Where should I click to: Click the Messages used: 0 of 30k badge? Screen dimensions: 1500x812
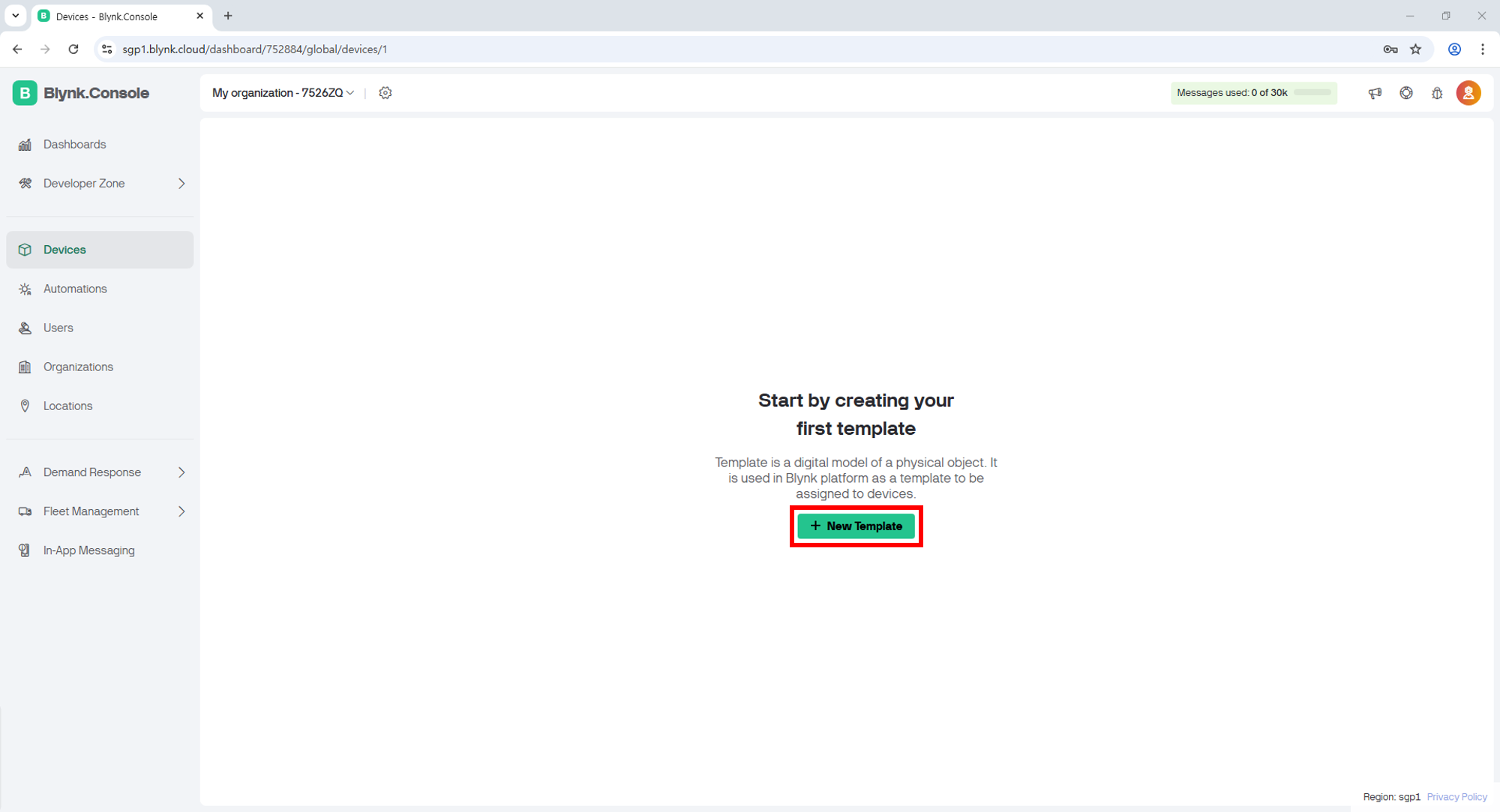(1253, 93)
